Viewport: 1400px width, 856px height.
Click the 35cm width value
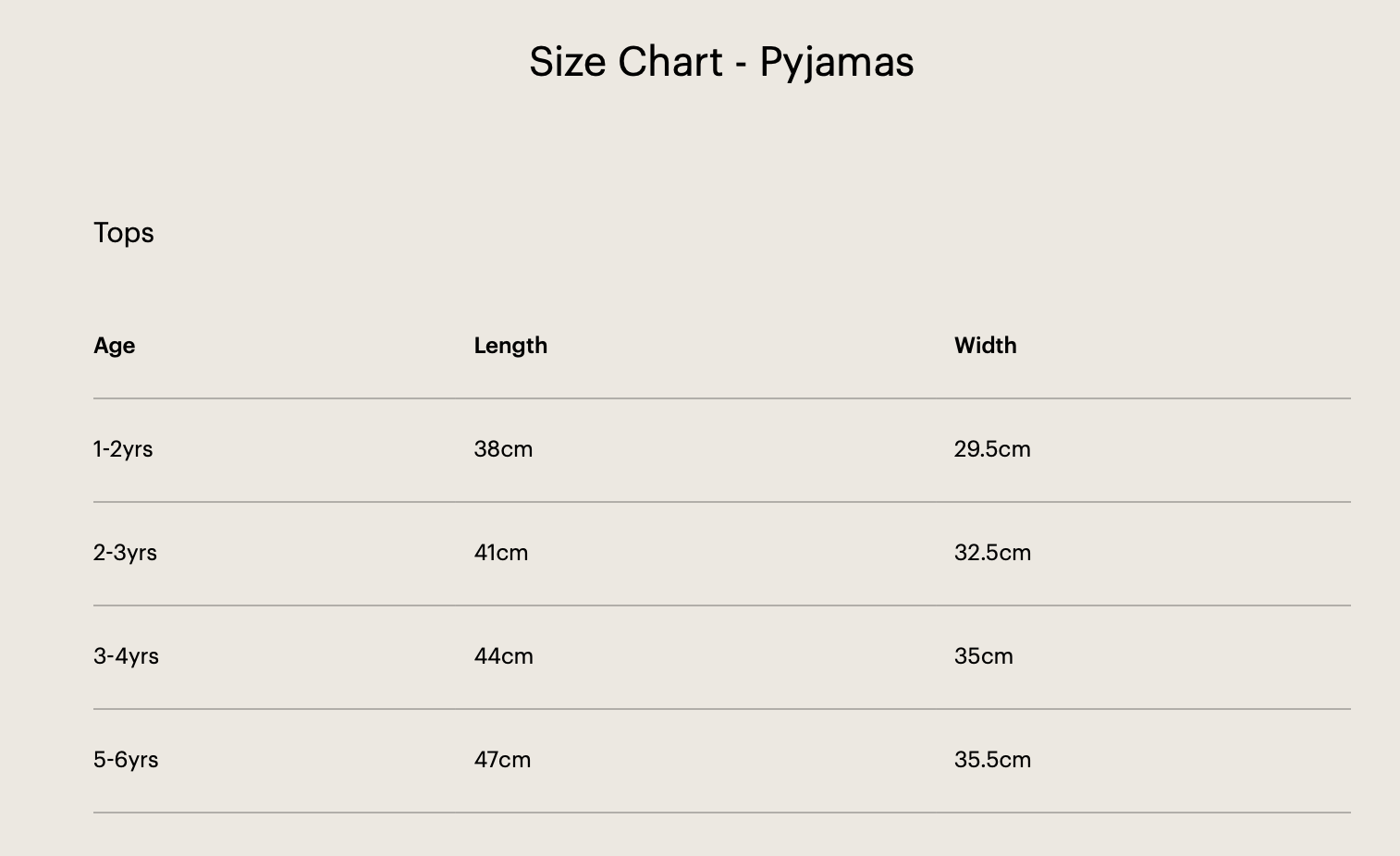click(983, 656)
